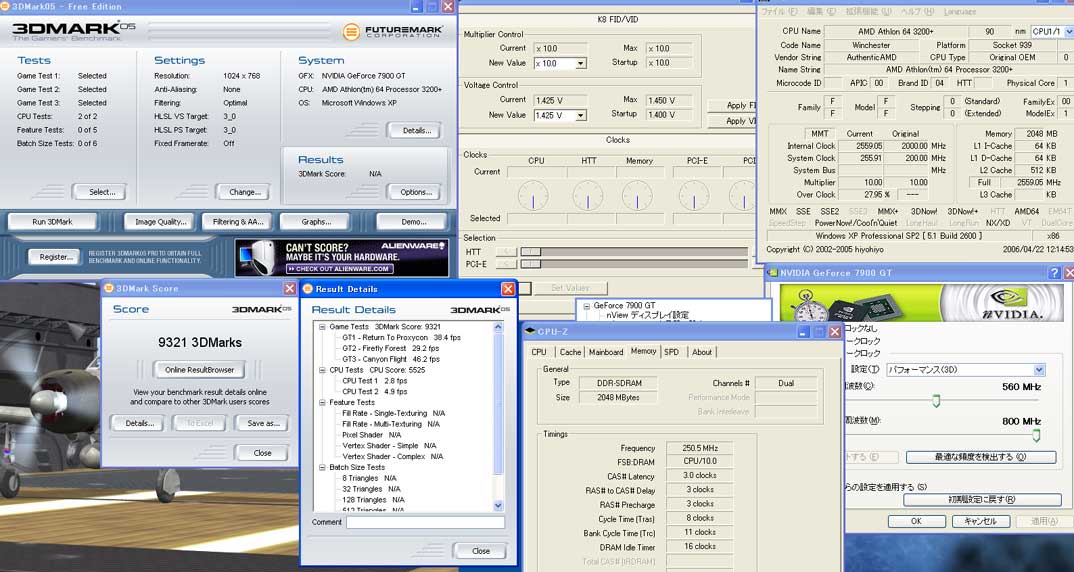Click the Memory tab in CPU-Z
Viewport: 1074px width, 572px height.
[x=643, y=351]
